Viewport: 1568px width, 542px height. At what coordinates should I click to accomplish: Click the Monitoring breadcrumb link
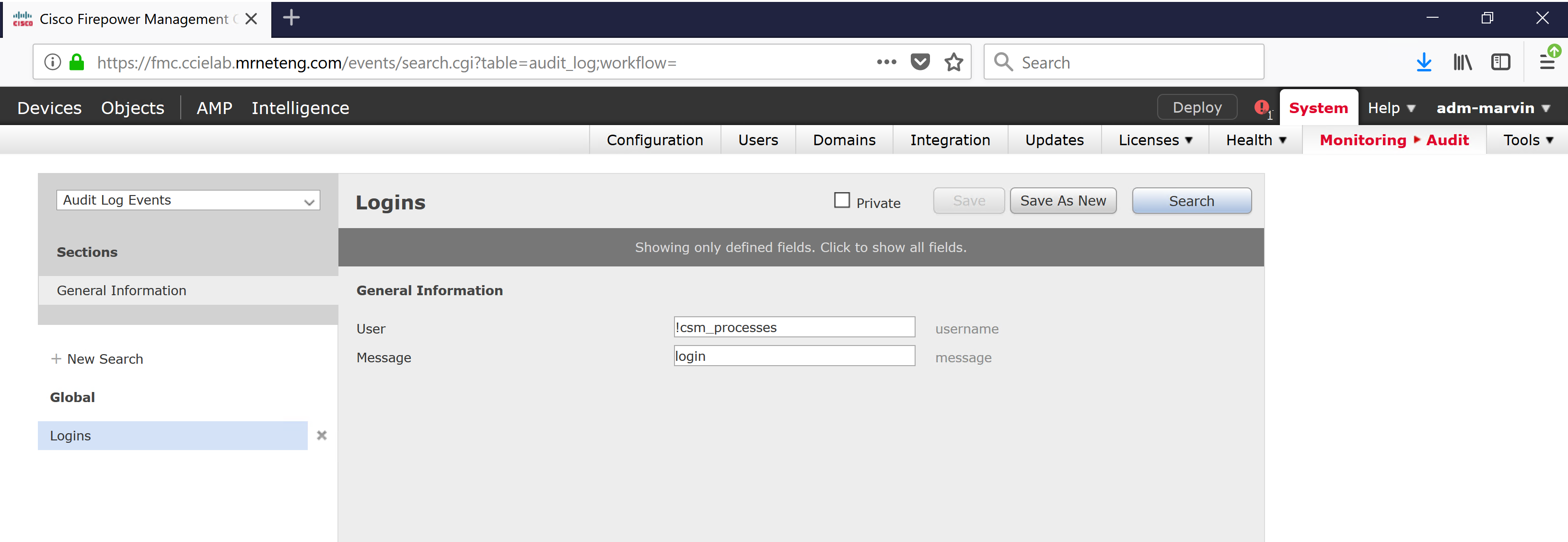(x=1363, y=140)
